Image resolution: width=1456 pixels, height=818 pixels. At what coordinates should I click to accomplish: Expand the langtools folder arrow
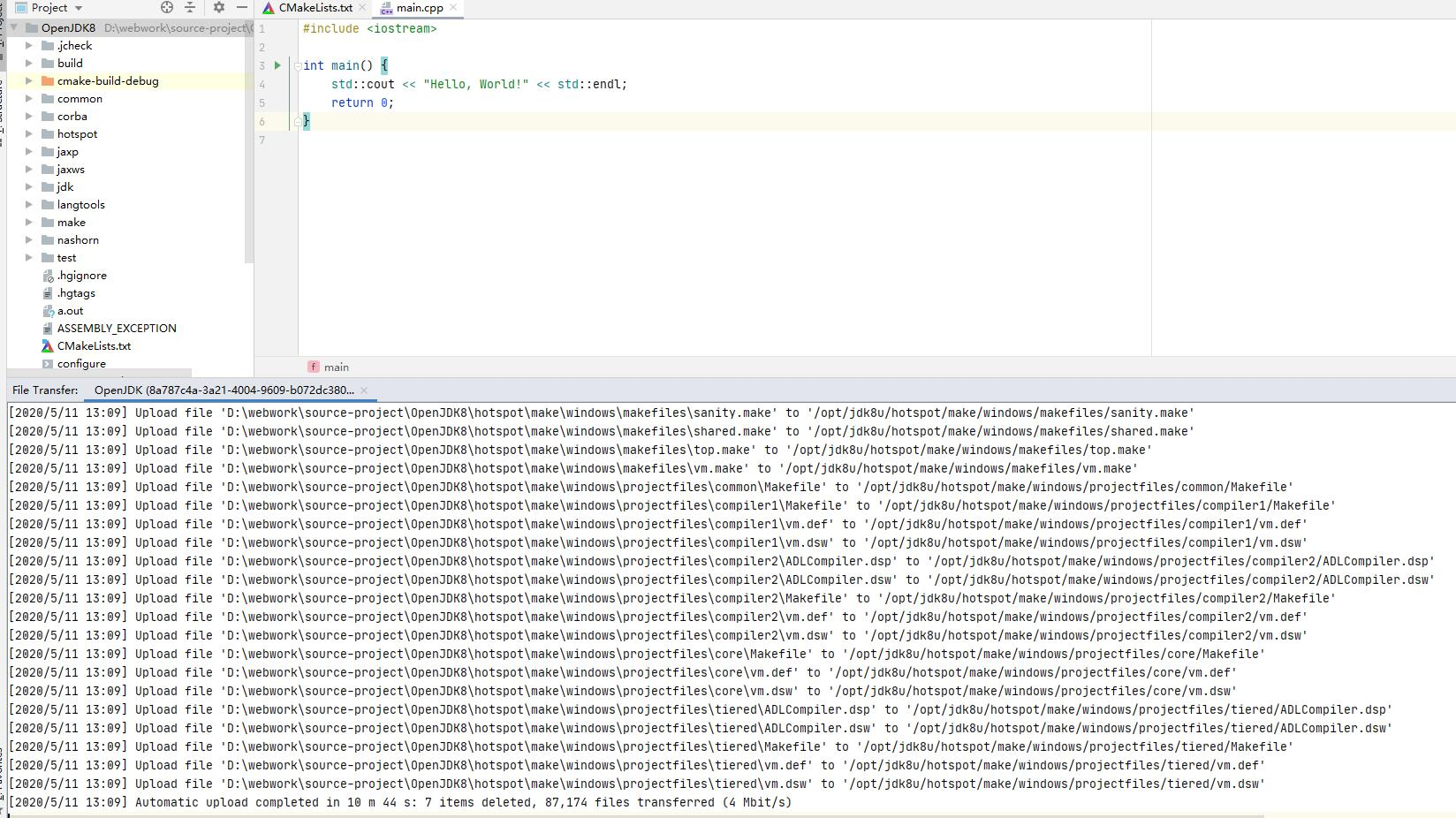[x=29, y=204]
